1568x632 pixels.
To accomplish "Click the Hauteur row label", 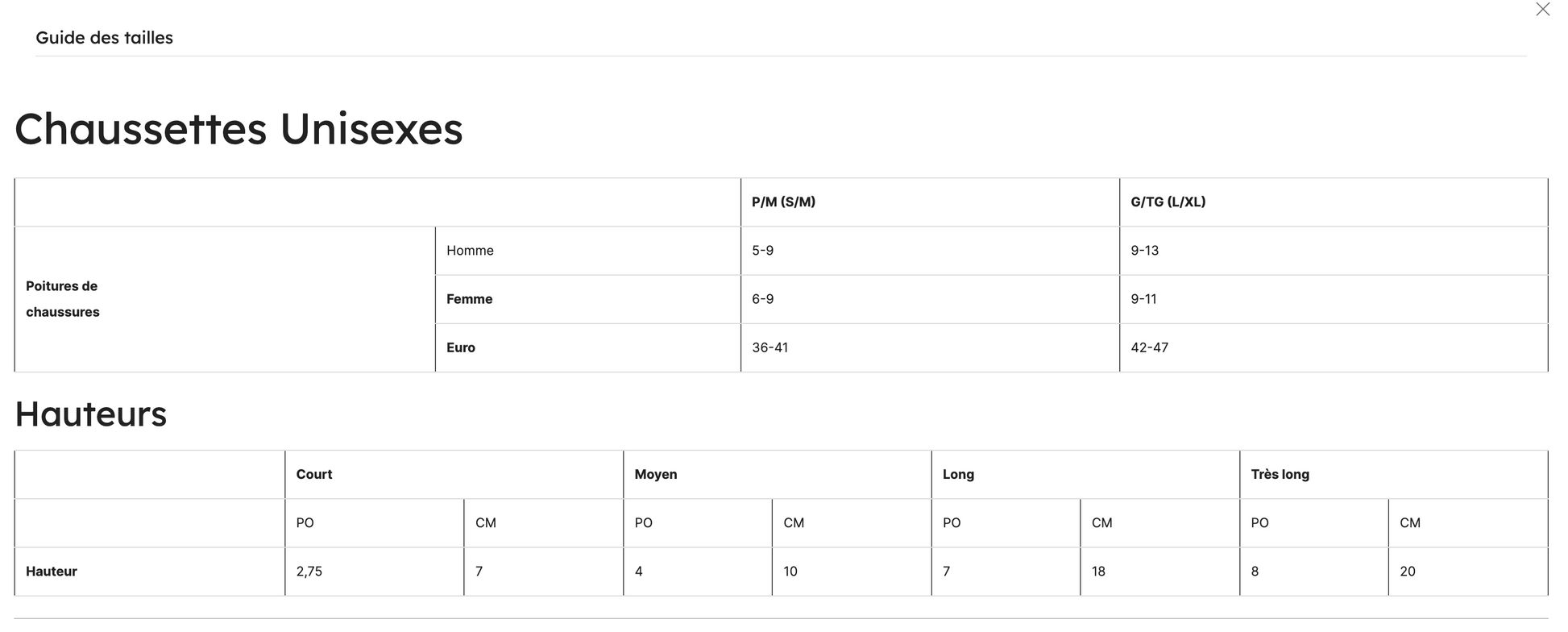I will point(52,572).
